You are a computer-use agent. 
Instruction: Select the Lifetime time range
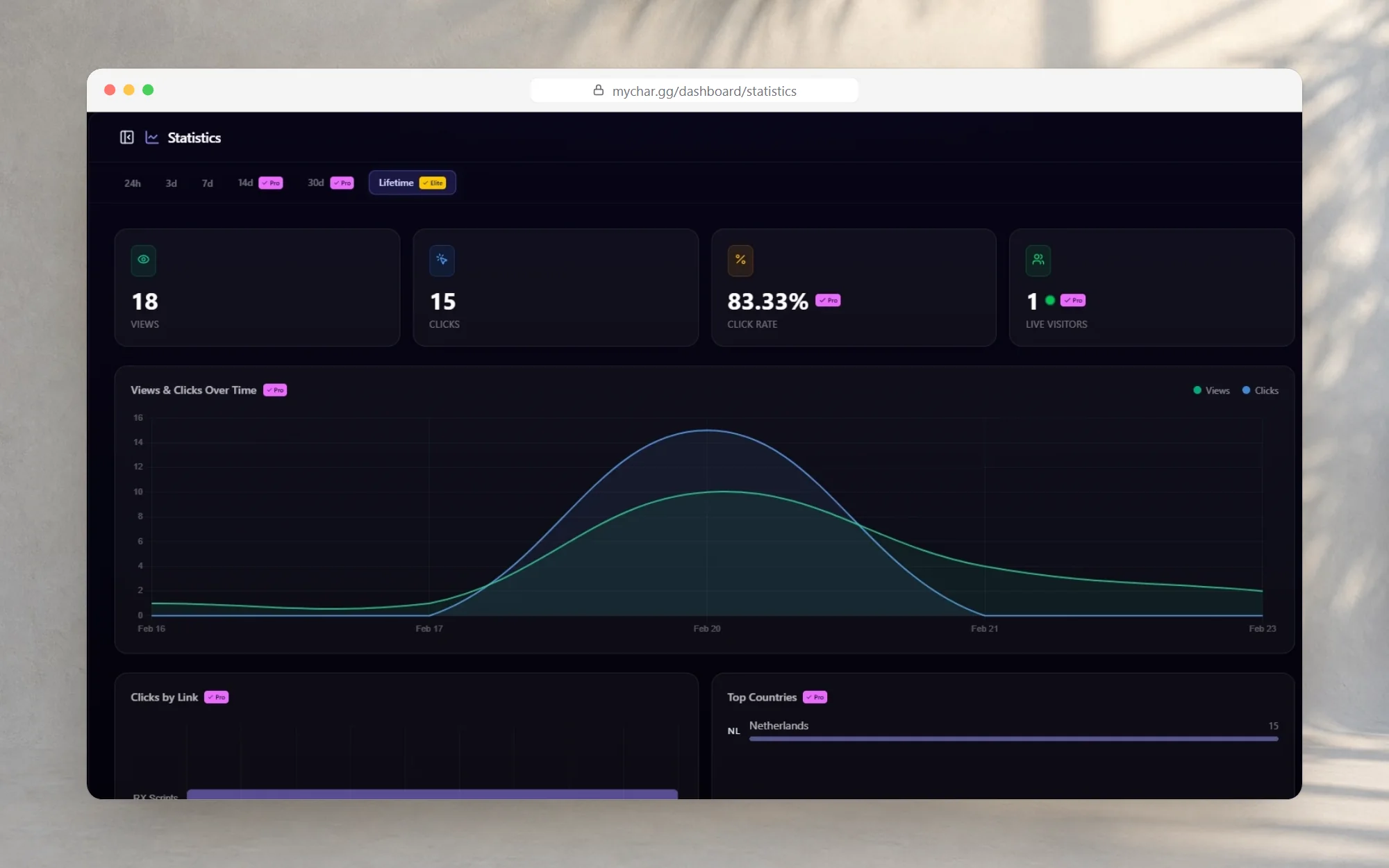click(x=413, y=183)
